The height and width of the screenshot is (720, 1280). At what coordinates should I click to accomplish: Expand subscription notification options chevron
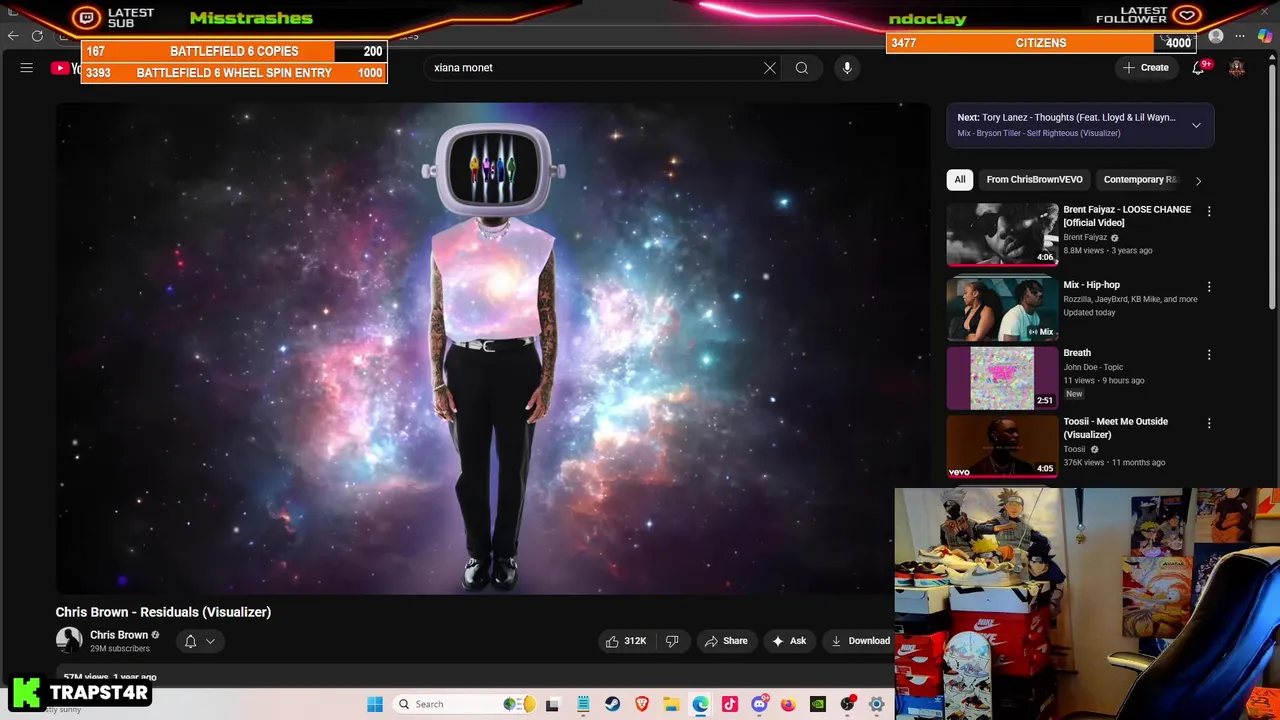tap(210, 641)
